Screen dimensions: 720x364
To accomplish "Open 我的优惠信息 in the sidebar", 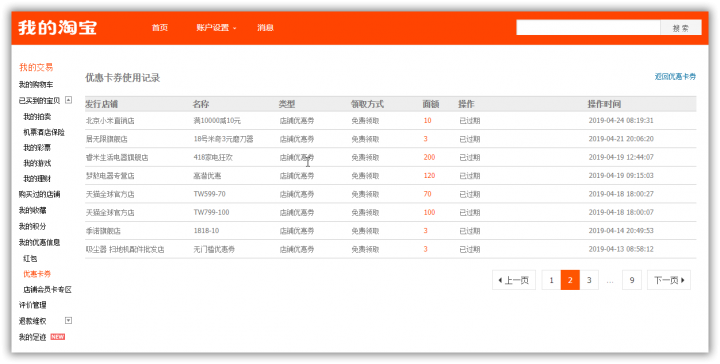I will [x=39, y=242].
